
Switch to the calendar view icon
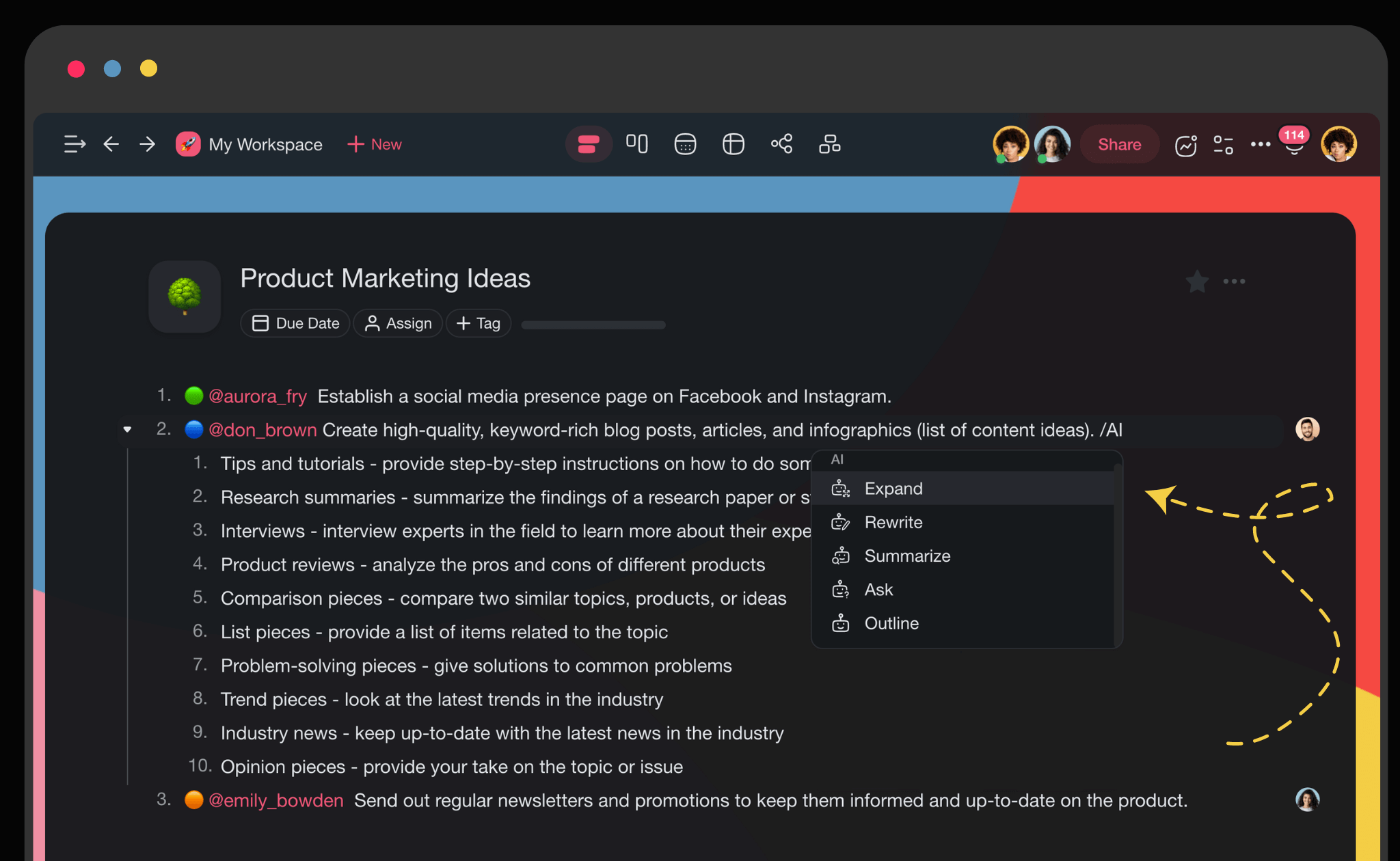(685, 144)
